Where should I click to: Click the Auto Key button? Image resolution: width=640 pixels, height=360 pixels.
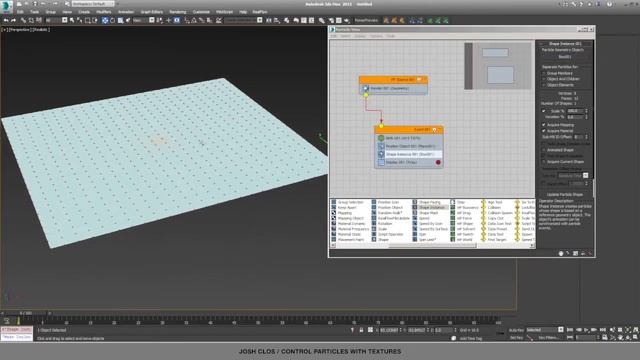click(516, 330)
